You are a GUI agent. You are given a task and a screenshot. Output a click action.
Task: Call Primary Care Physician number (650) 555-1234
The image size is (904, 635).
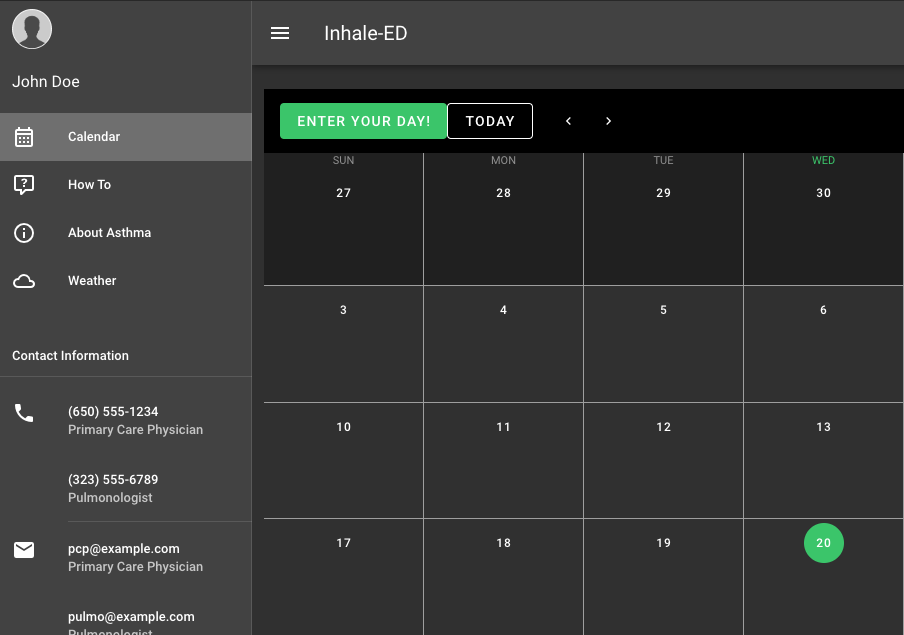(x=113, y=412)
